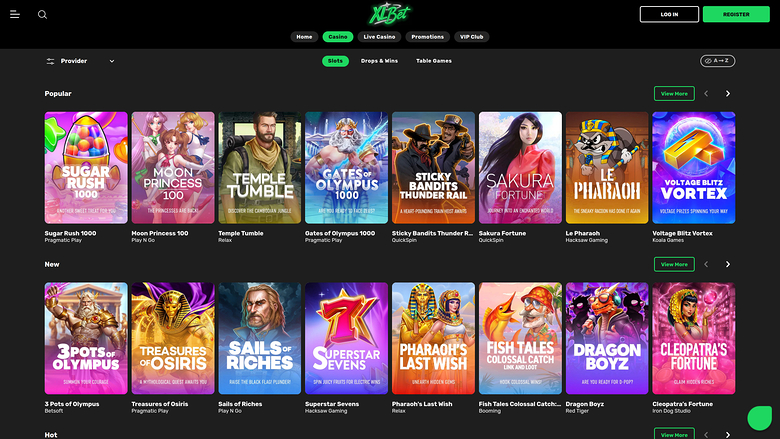This screenshot has height=439, width=780.
Task: Open Sails of Riches thumbnail
Action: tap(260, 339)
